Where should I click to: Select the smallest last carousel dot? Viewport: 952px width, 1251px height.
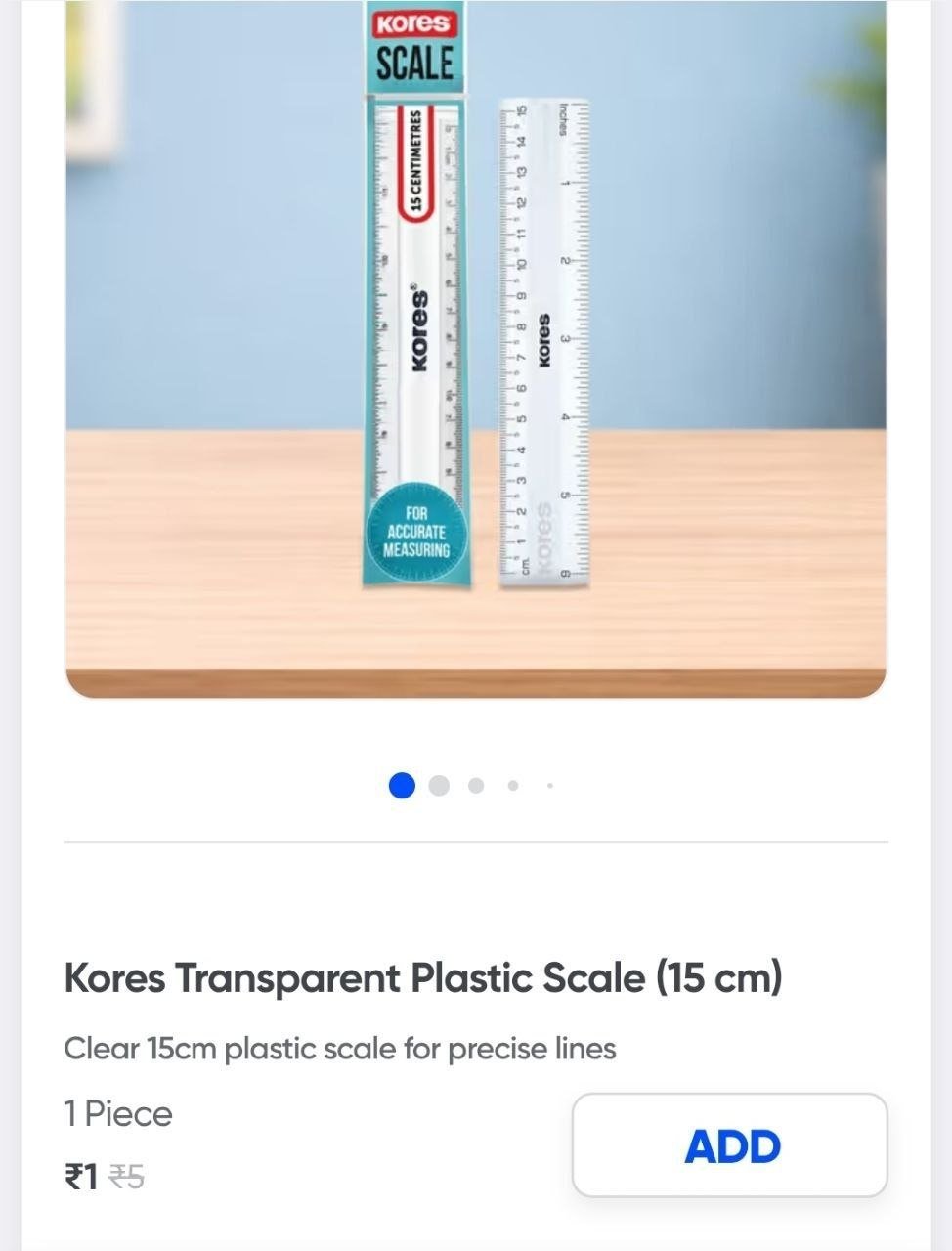tap(550, 786)
